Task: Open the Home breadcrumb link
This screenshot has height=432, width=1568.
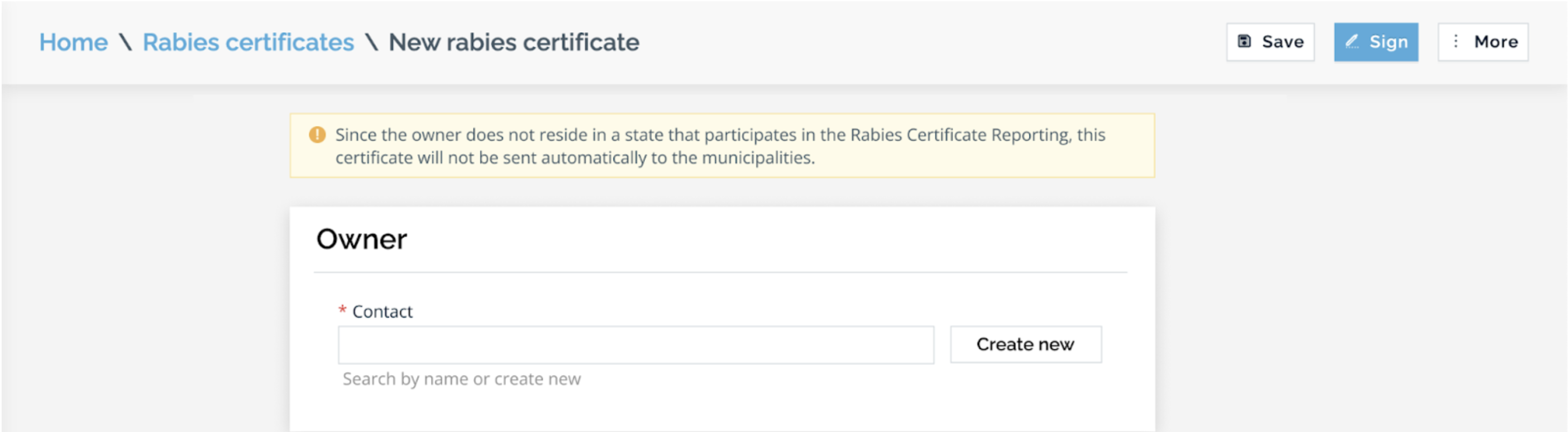Action: click(x=74, y=42)
